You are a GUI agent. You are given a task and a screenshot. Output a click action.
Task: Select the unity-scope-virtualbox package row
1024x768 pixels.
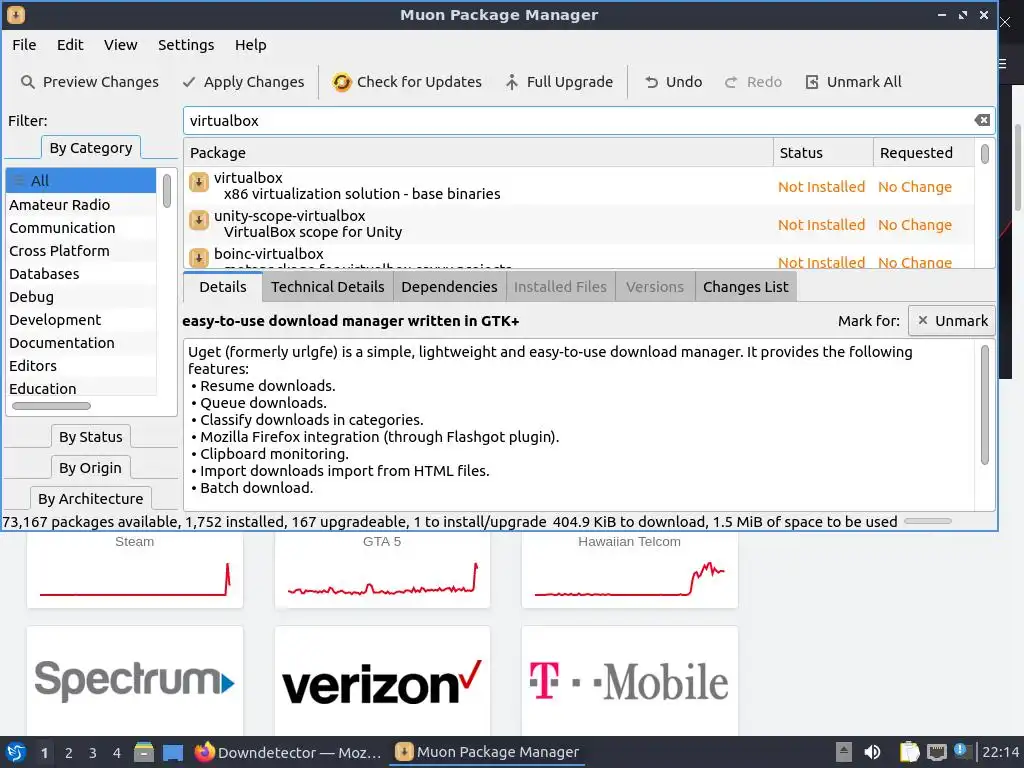coord(579,224)
